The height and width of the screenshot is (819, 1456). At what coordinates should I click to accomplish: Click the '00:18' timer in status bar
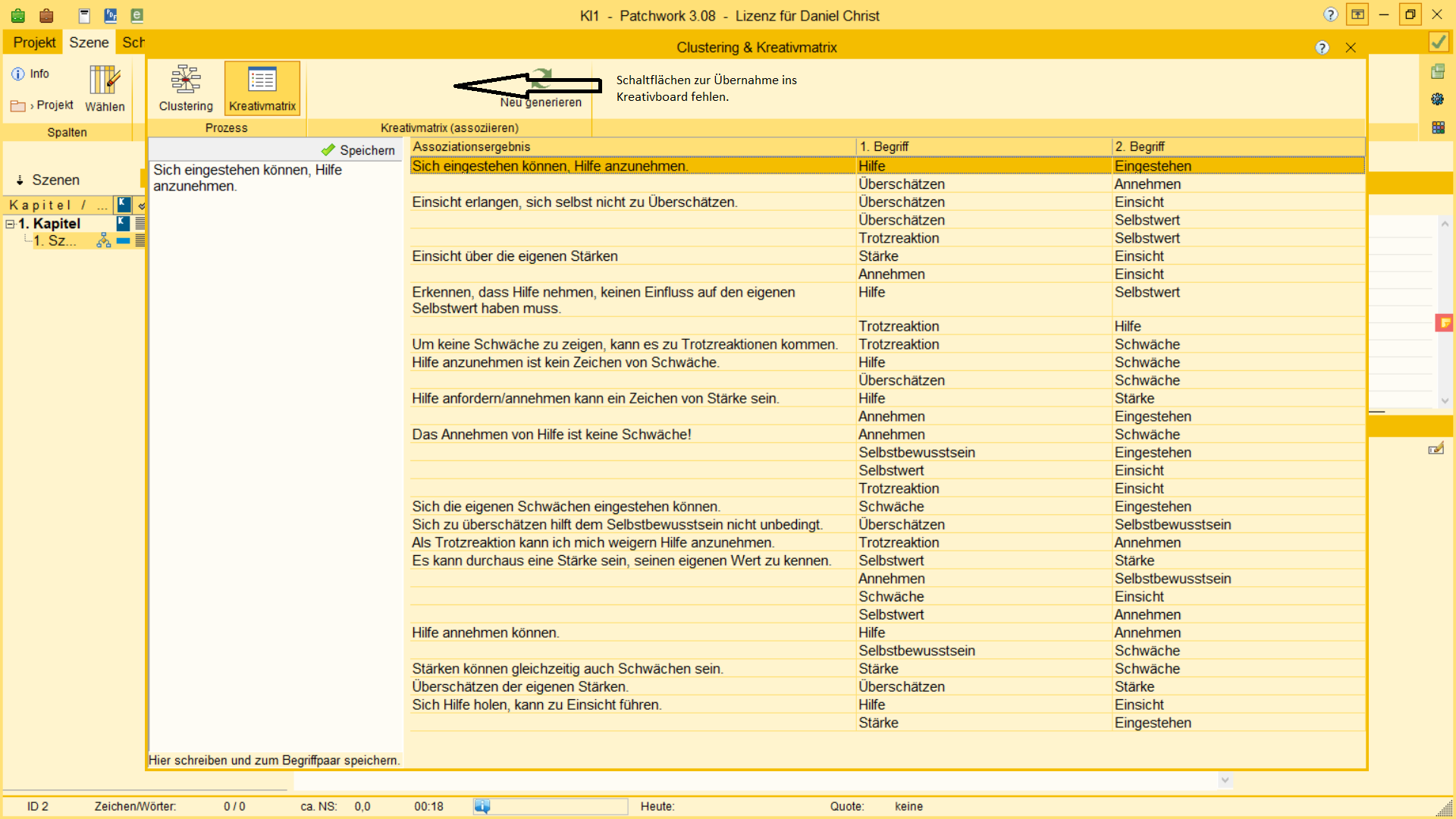tap(428, 806)
